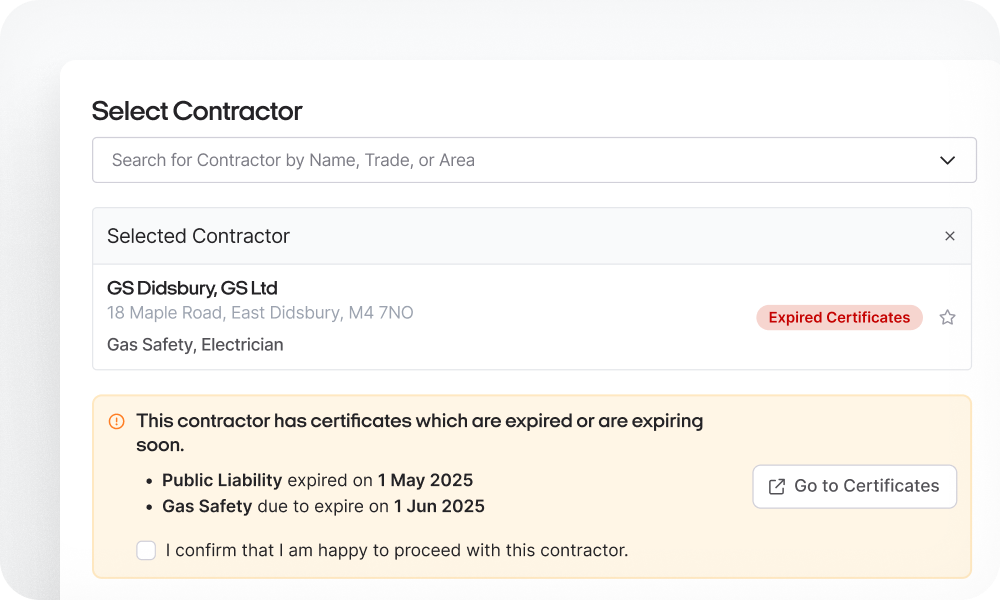Favorite the contractor using the star icon
The height and width of the screenshot is (600, 1000).
[947, 317]
